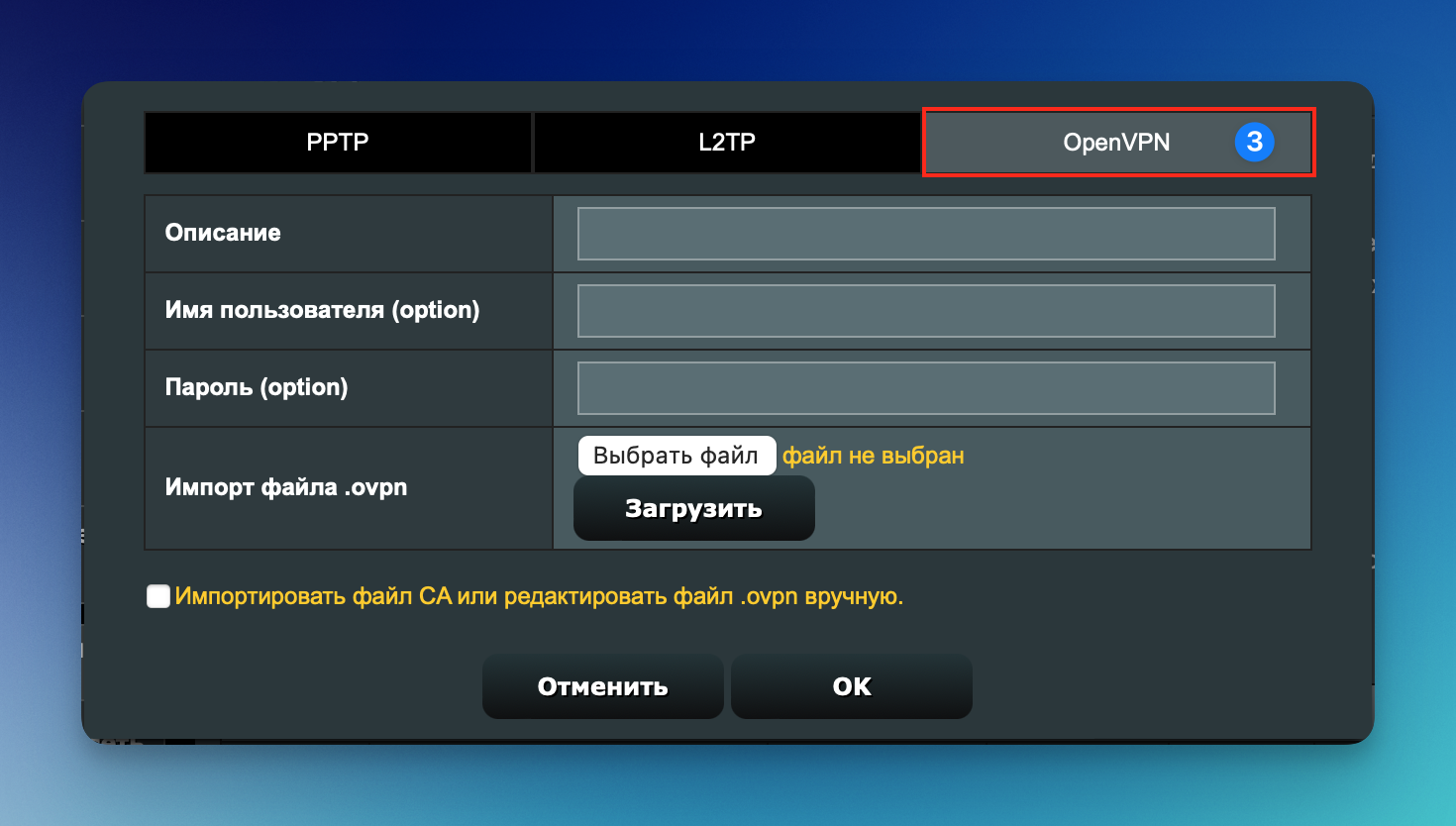
Task: Open the Выбрать файл file chooser
Action: [676, 456]
